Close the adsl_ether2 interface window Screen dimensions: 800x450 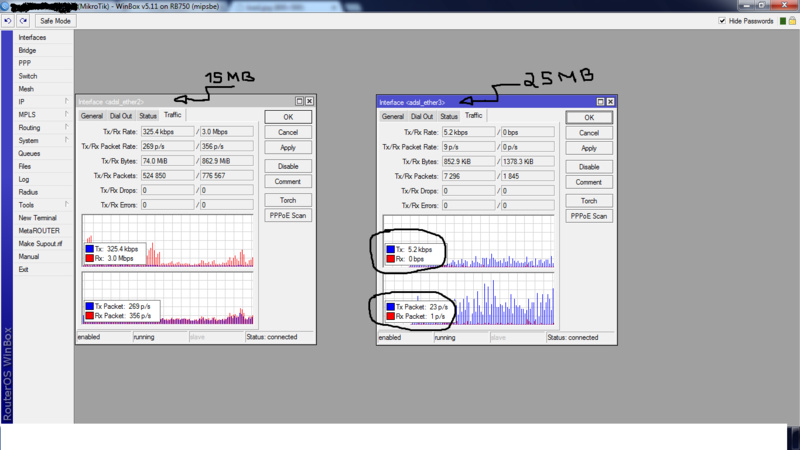[x=309, y=101]
